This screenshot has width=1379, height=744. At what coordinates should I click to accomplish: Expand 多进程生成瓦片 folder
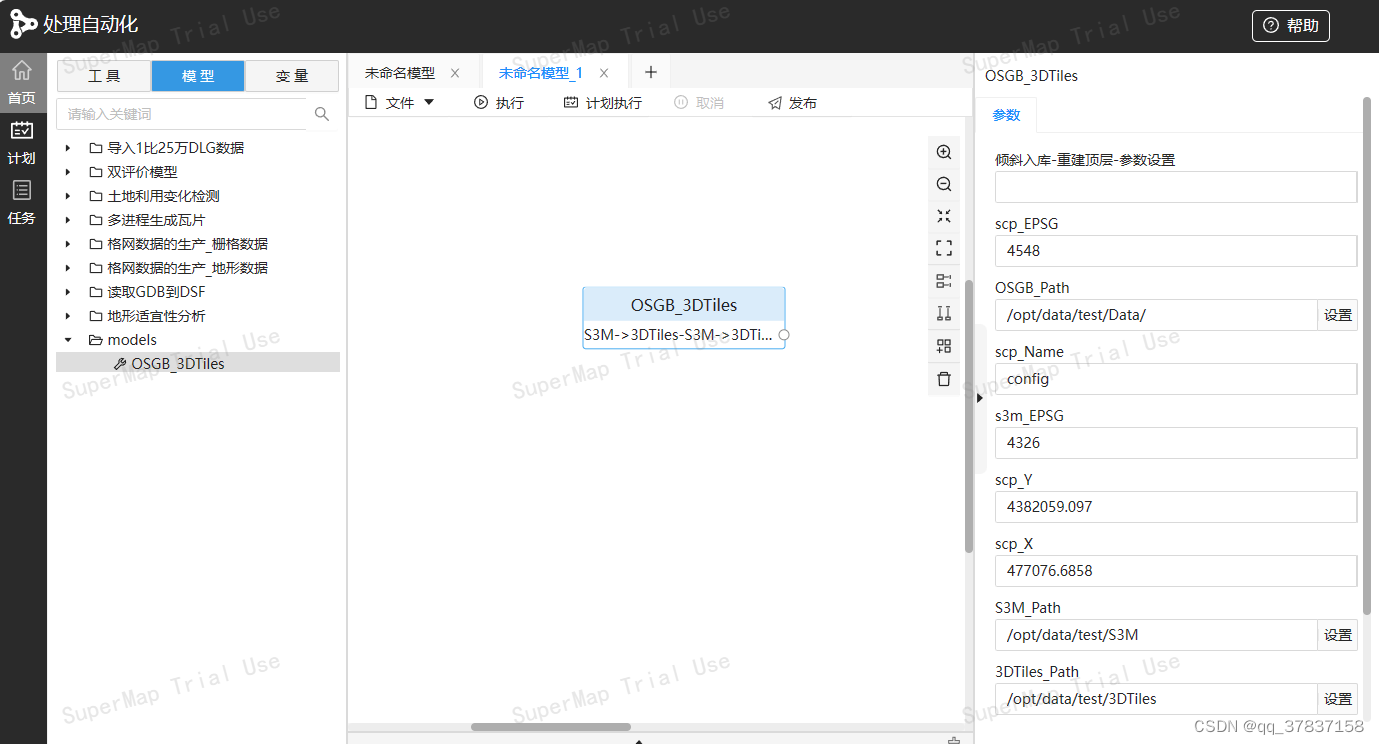click(68, 220)
